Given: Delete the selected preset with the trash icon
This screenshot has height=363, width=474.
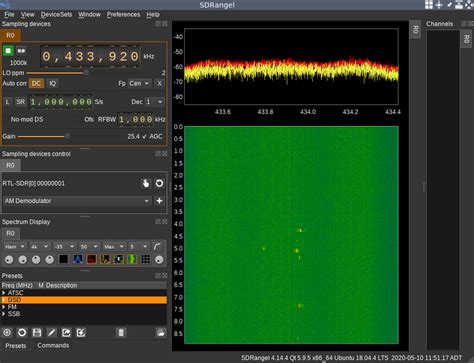Looking at the screenshot, I should [121, 332].
